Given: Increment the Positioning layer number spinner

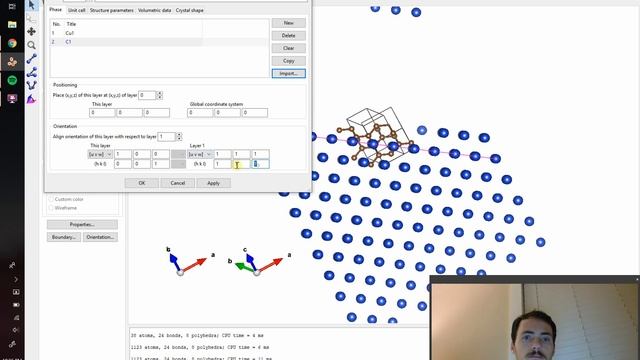Looking at the screenshot, I should point(160,93).
